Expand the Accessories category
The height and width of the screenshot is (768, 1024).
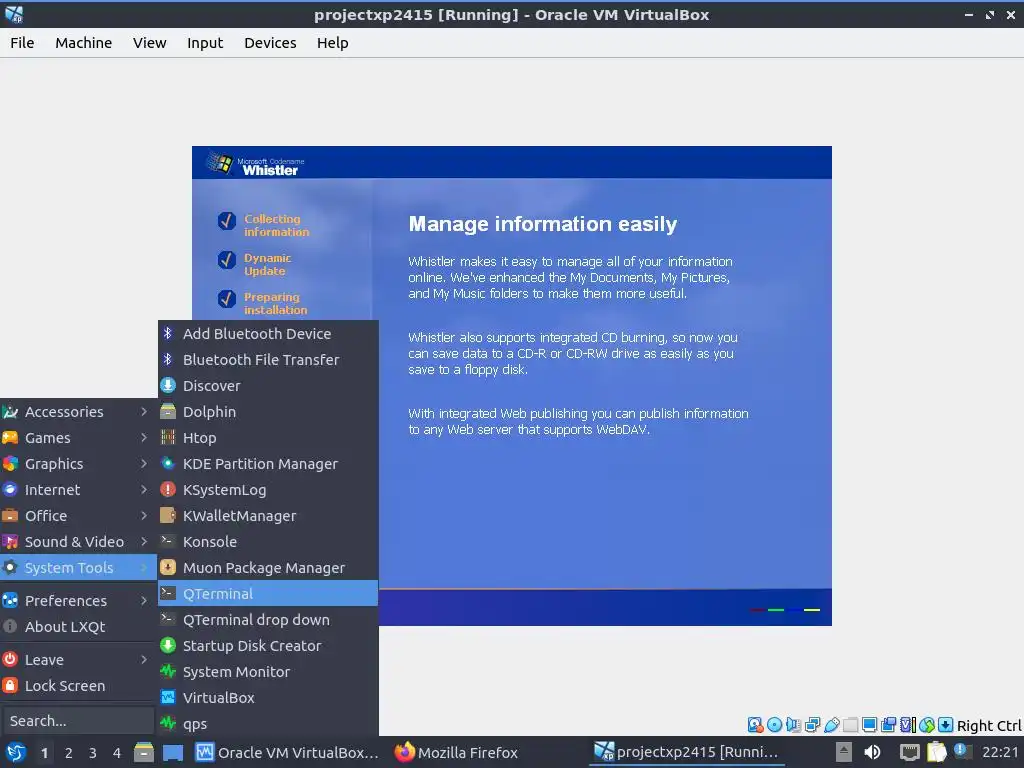78,412
